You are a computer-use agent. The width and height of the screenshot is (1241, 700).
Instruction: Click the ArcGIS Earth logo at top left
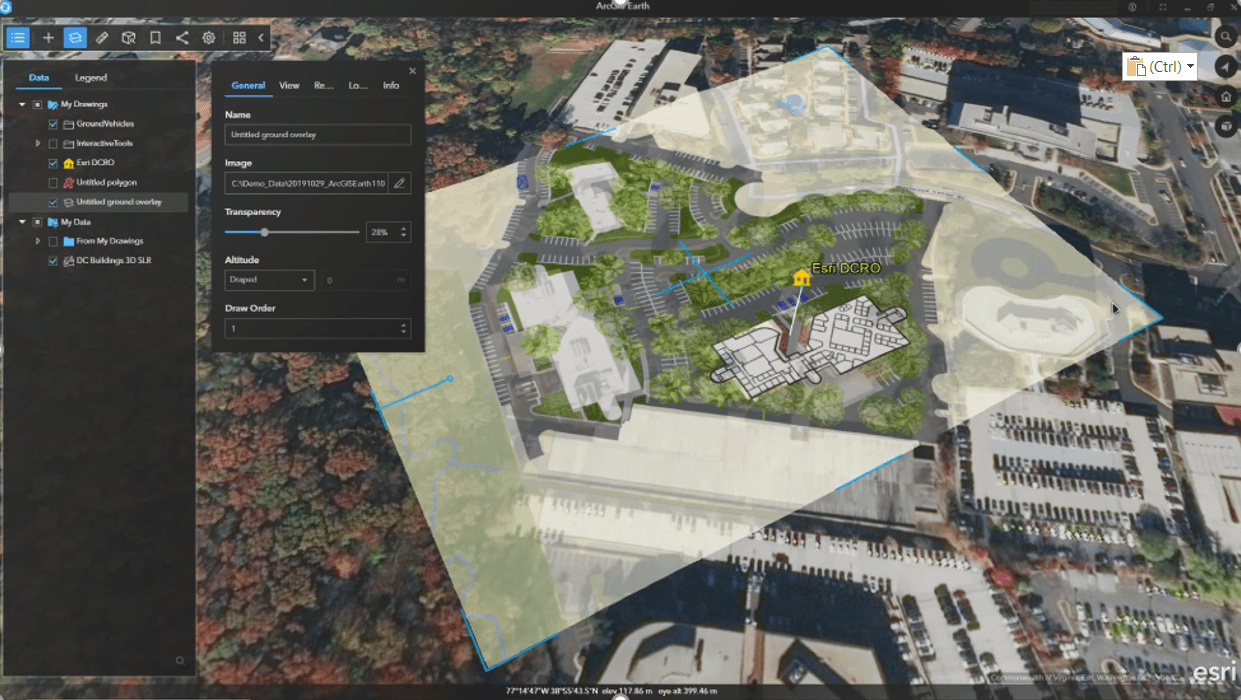point(5,7)
